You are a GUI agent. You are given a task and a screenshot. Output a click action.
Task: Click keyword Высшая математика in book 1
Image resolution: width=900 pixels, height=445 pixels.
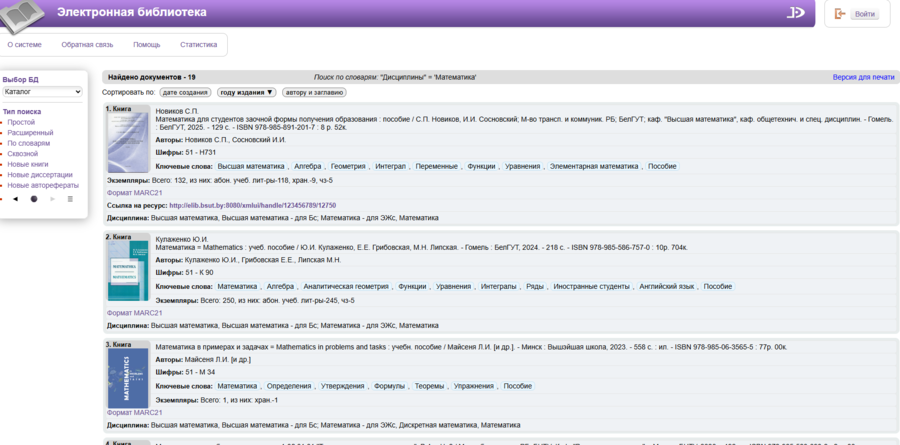tap(251, 167)
